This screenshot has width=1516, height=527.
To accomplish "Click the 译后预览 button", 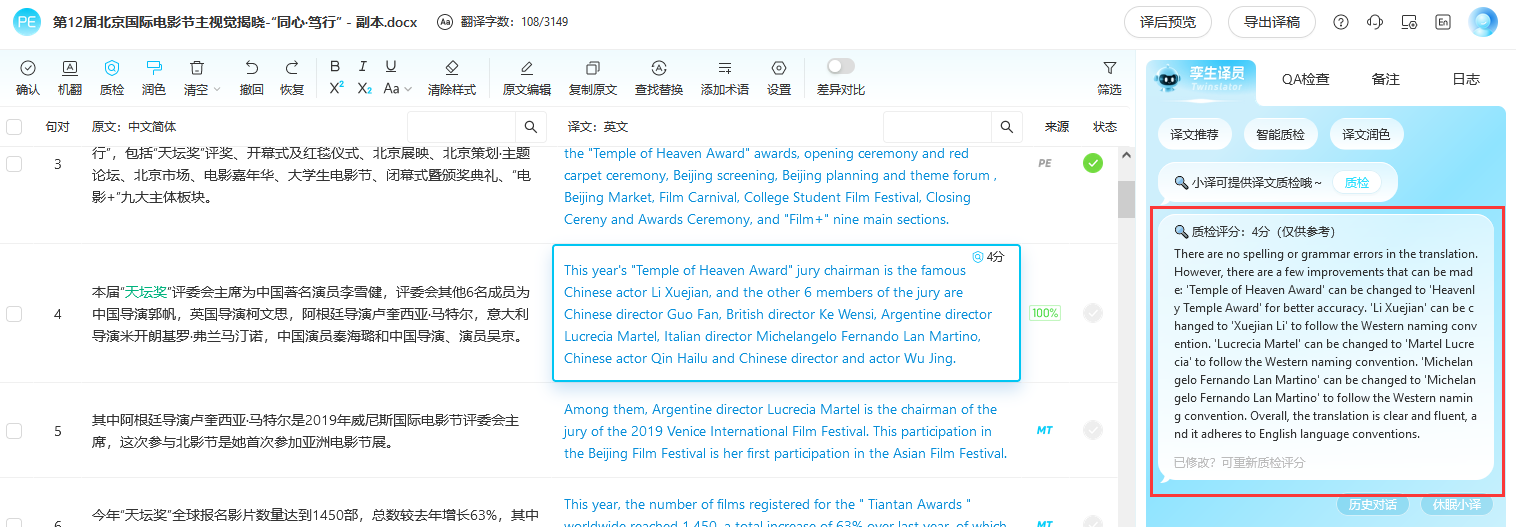I will coord(1167,22).
